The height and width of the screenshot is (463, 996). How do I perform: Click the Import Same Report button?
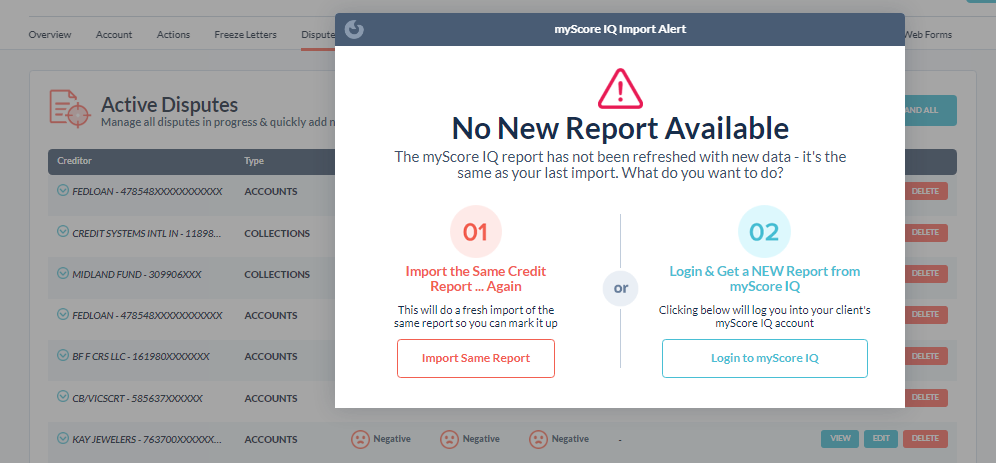pos(476,358)
